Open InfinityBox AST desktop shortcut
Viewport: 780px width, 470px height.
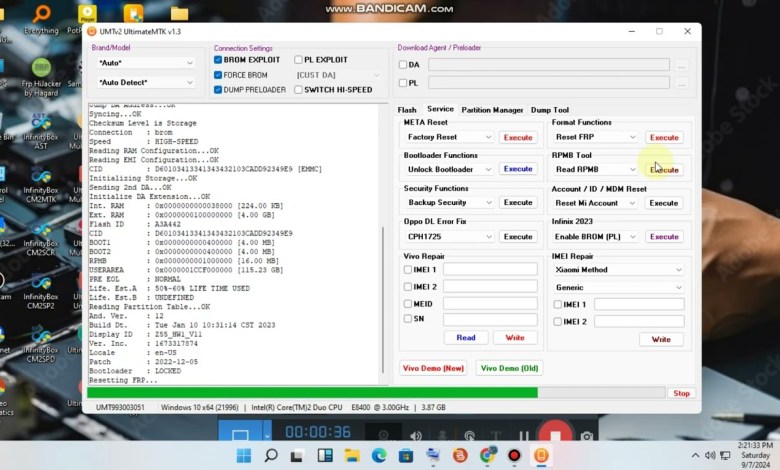click(x=41, y=131)
